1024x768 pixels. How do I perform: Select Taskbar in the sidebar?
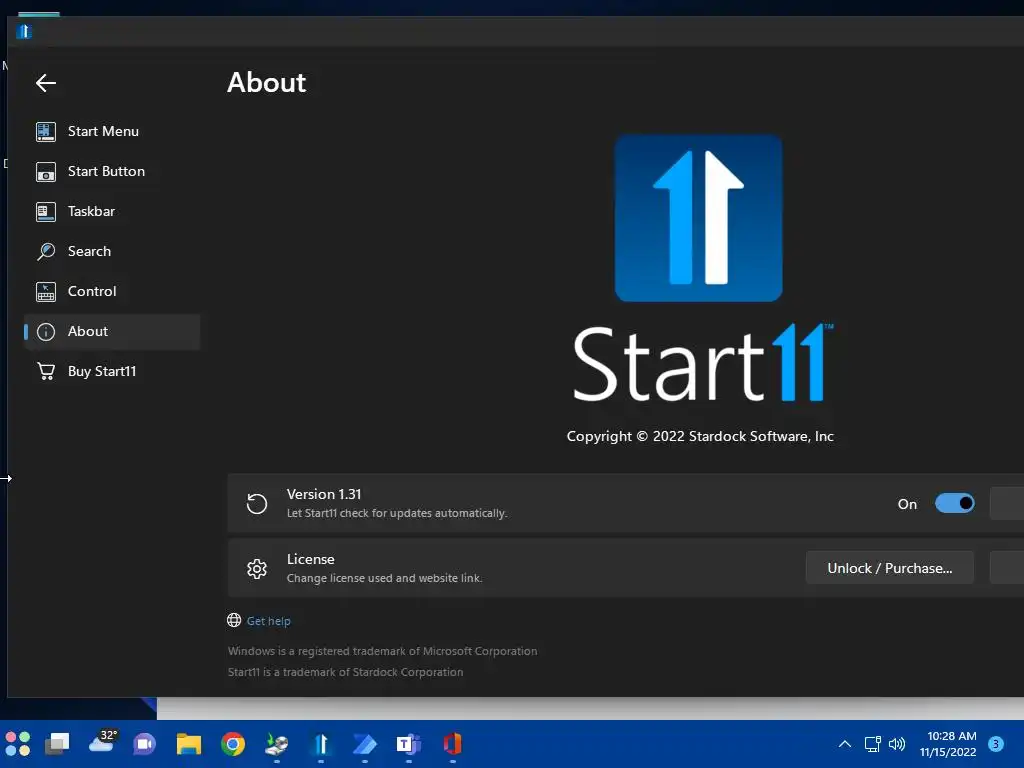click(112, 212)
